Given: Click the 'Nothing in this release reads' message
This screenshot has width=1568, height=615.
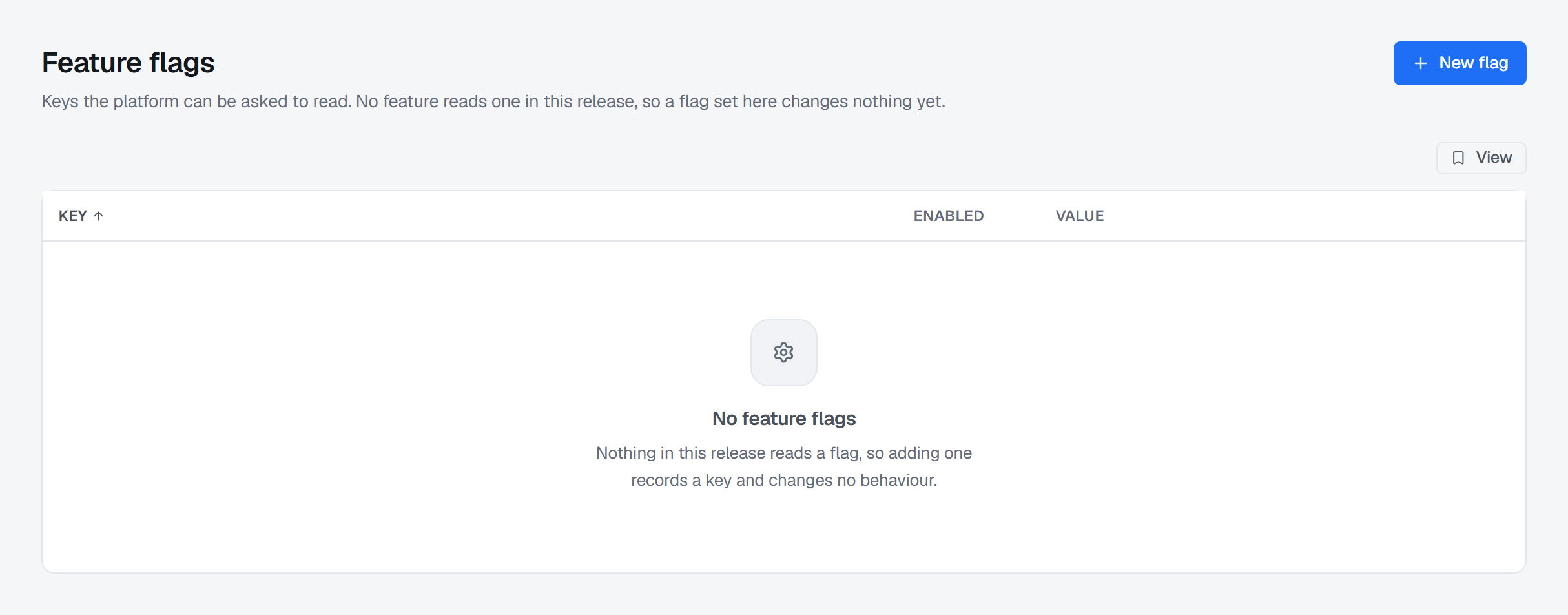Looking at the screenshot, I should pos(783,466).
